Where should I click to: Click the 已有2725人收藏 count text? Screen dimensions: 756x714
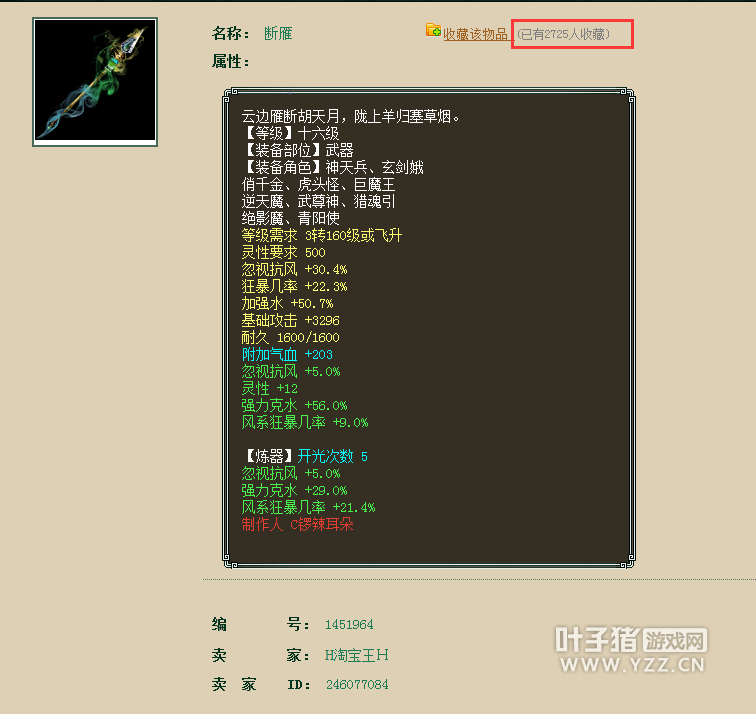pos(563,34)
